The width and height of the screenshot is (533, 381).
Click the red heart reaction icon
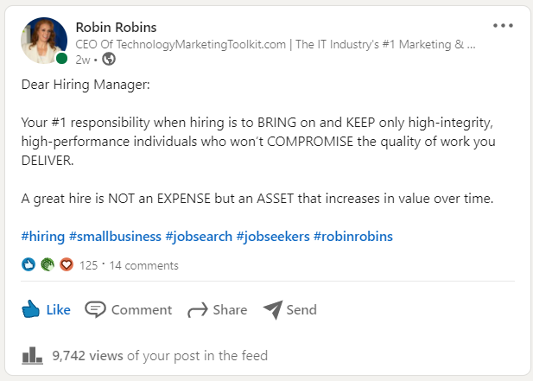[x=67, y=264]
